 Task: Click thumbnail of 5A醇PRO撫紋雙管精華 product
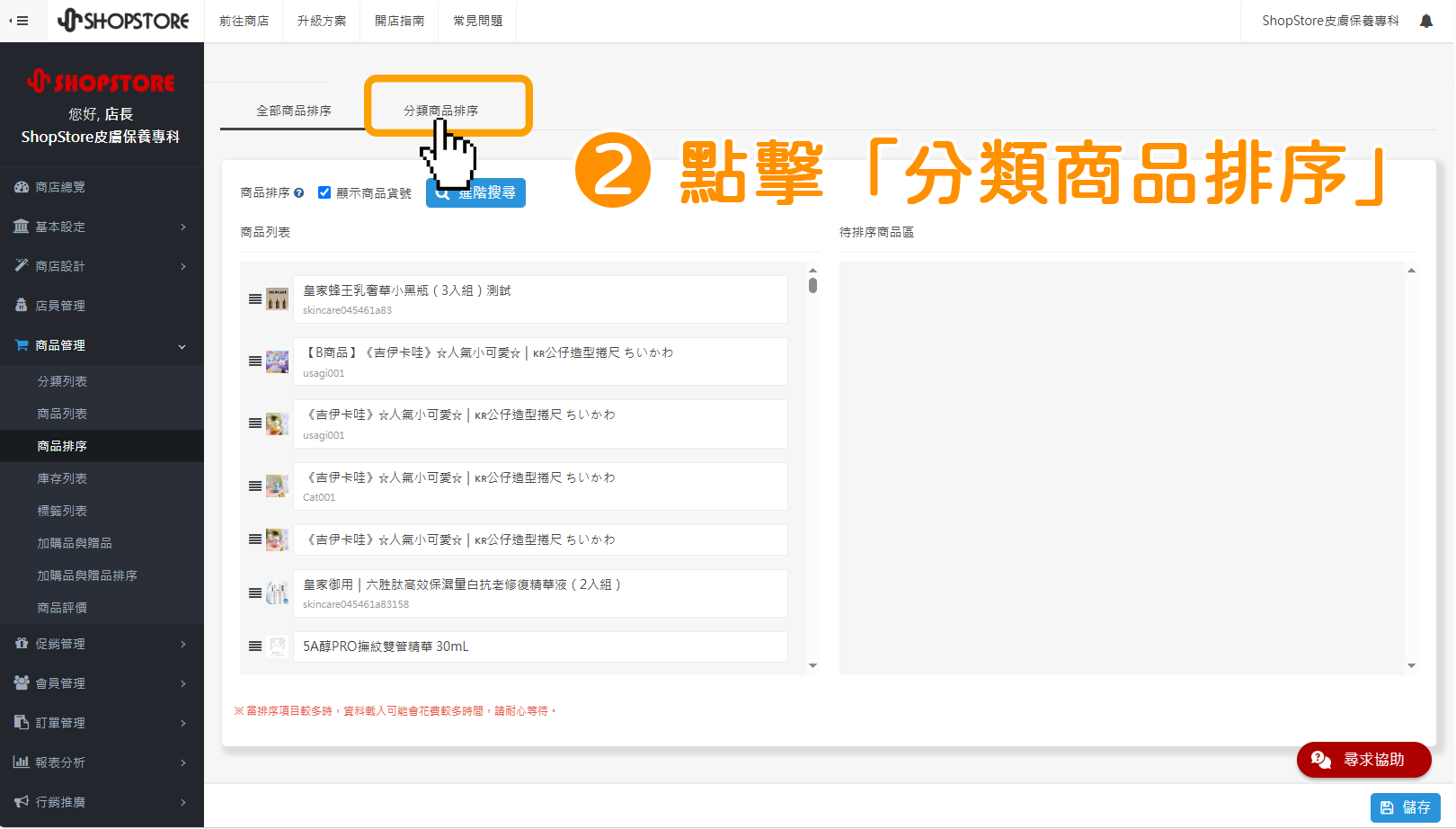tap(278, 646)
